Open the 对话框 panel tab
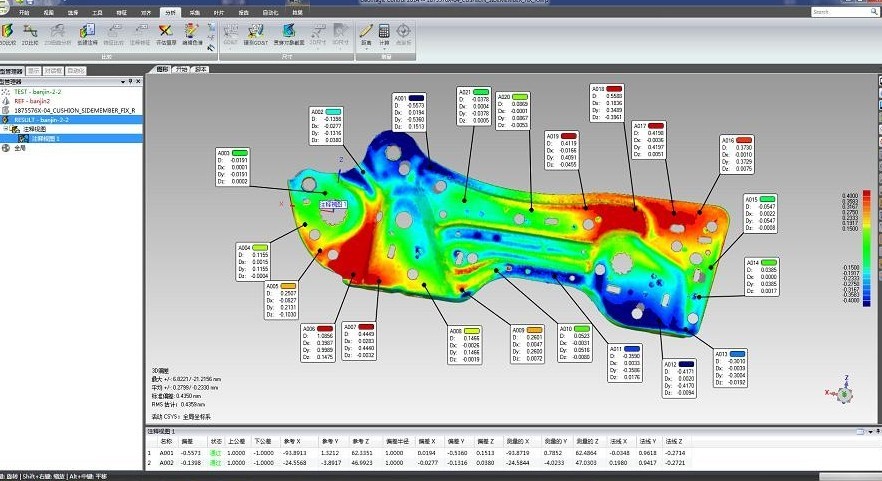 (53, 71)
